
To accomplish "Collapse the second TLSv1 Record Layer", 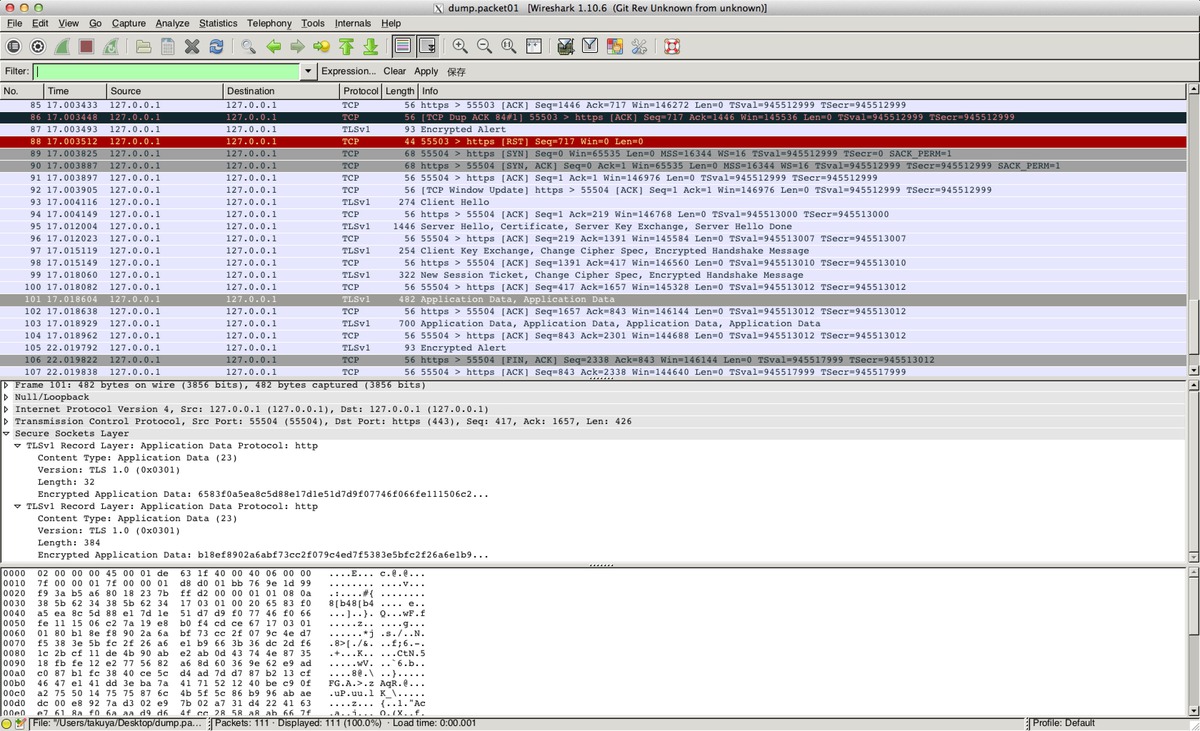I will pyautogui.click(x=18, y=506).
